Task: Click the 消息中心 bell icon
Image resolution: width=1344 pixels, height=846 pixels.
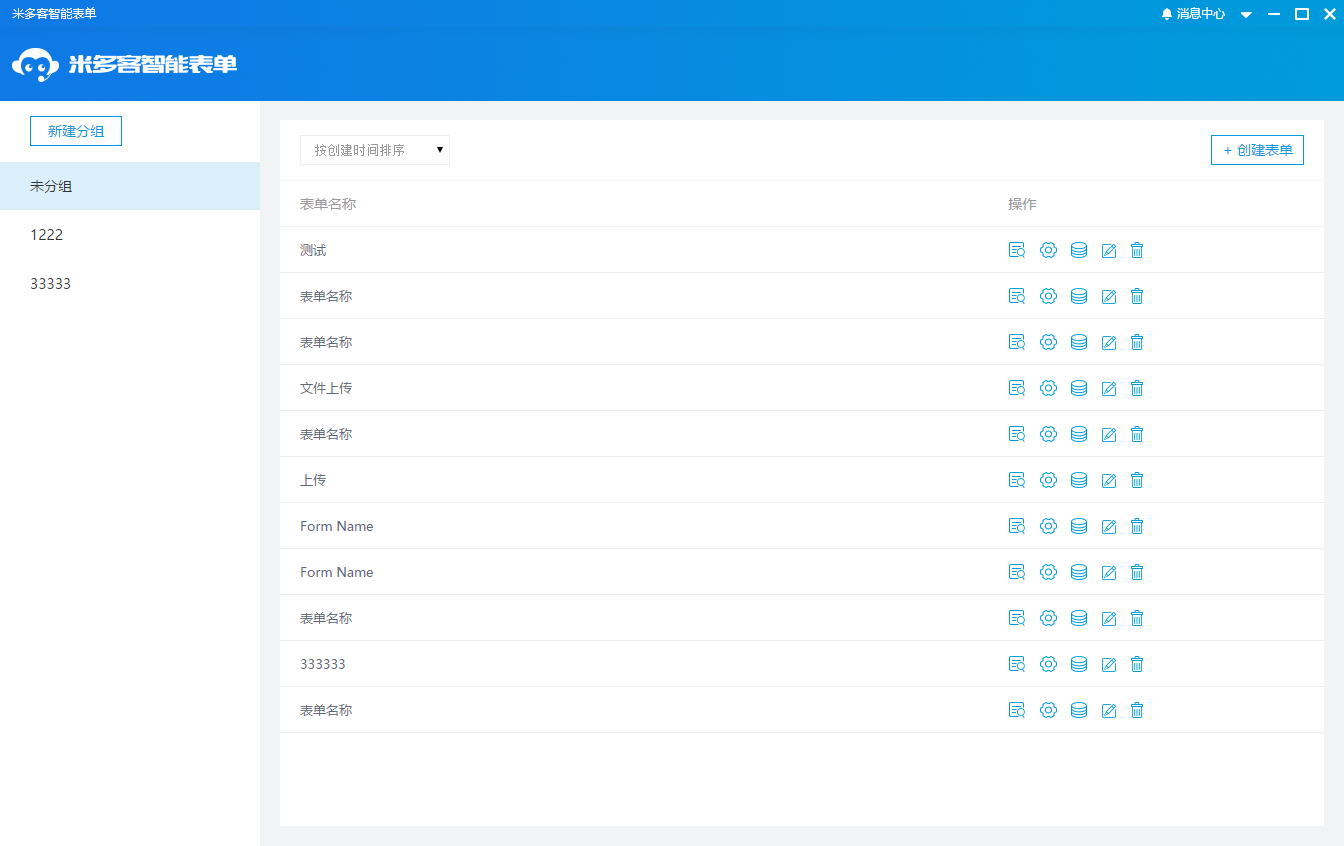Action: coord(1166,14)
